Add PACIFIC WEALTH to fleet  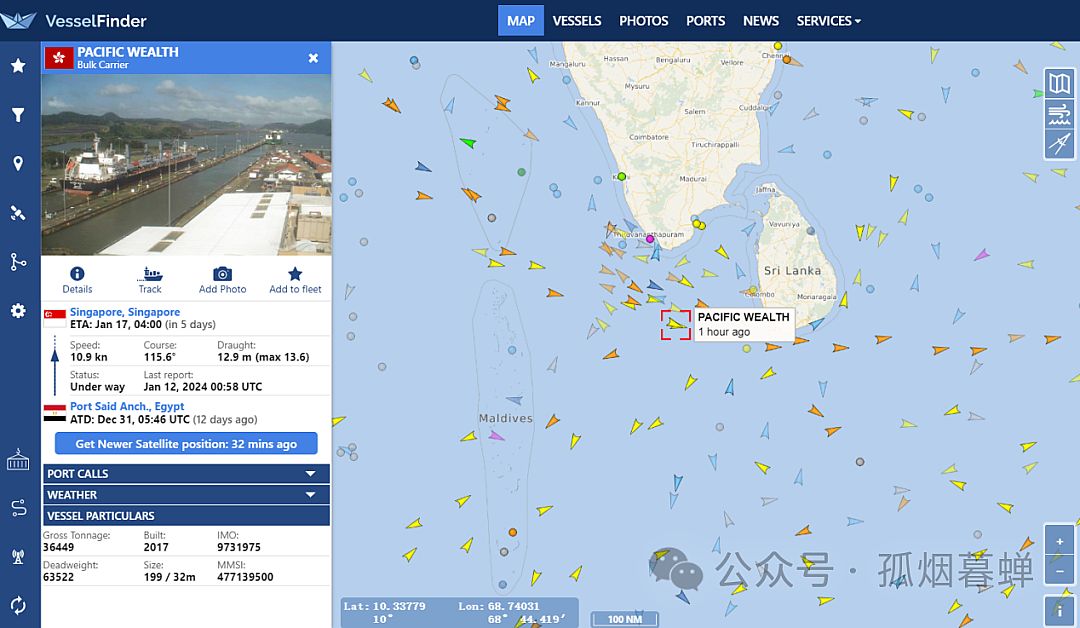[295, 279]
